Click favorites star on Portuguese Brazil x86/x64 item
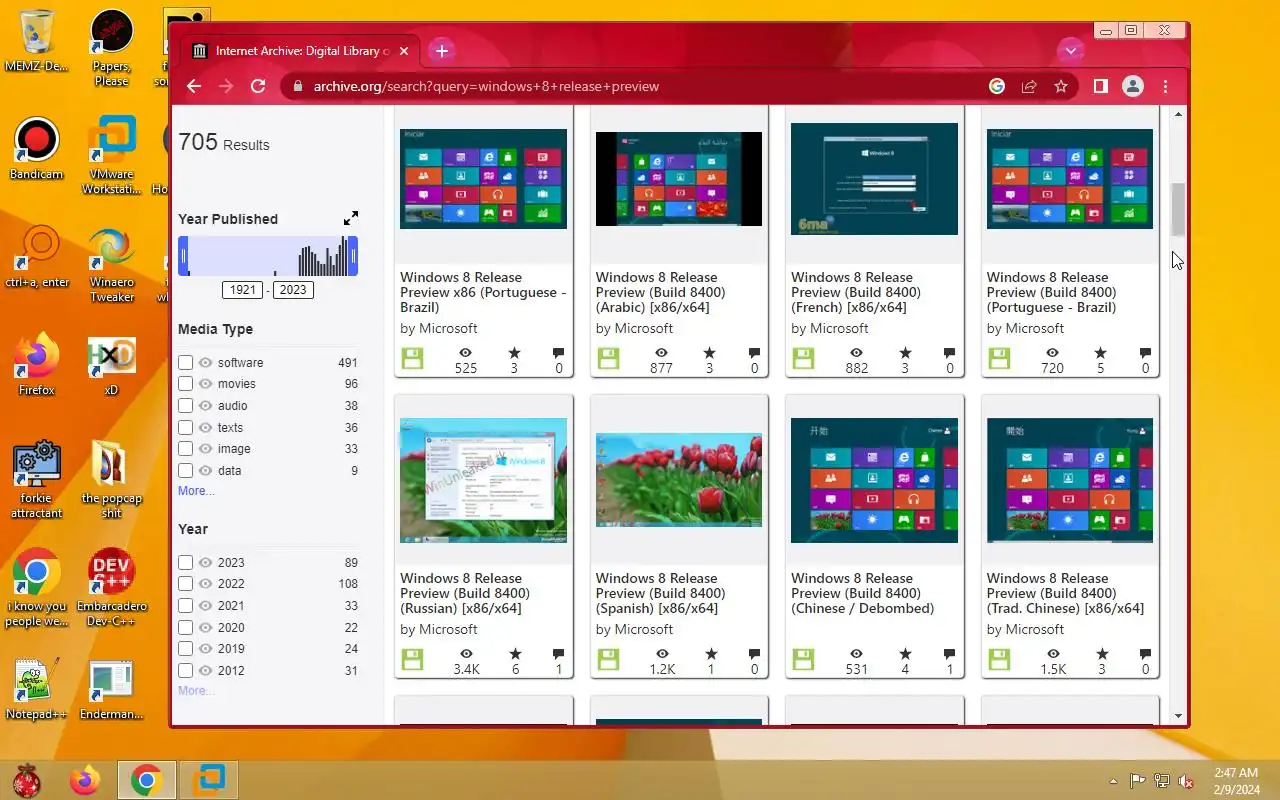The image size is (1280, 800). coord(1100,353)
